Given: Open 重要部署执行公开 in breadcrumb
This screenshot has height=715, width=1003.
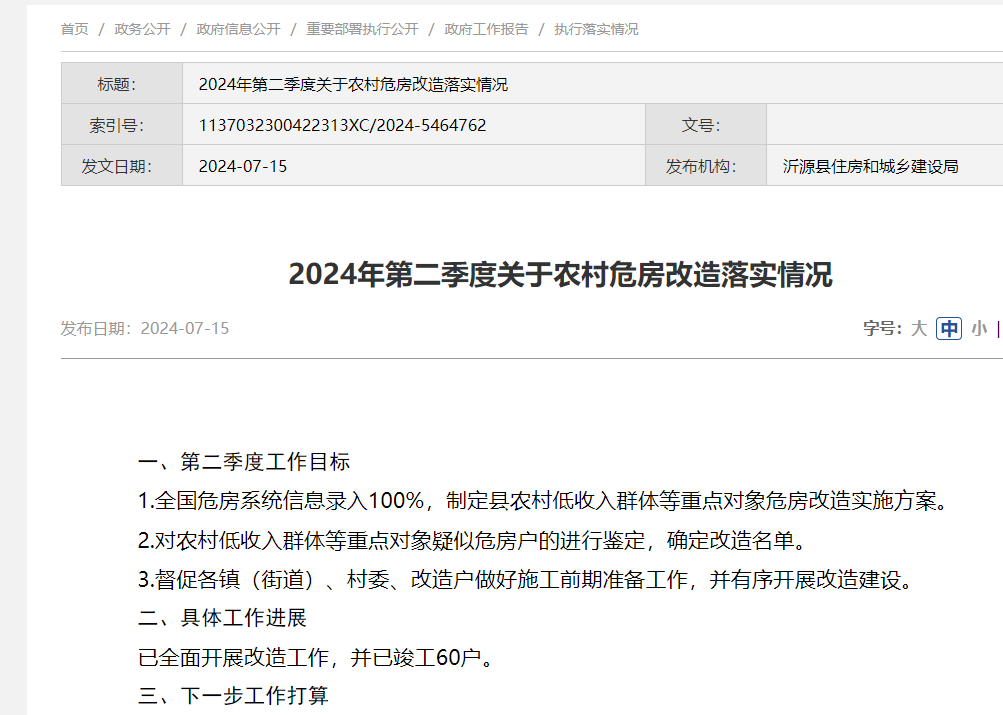Looking at the screenshot, I should point(362,29).
